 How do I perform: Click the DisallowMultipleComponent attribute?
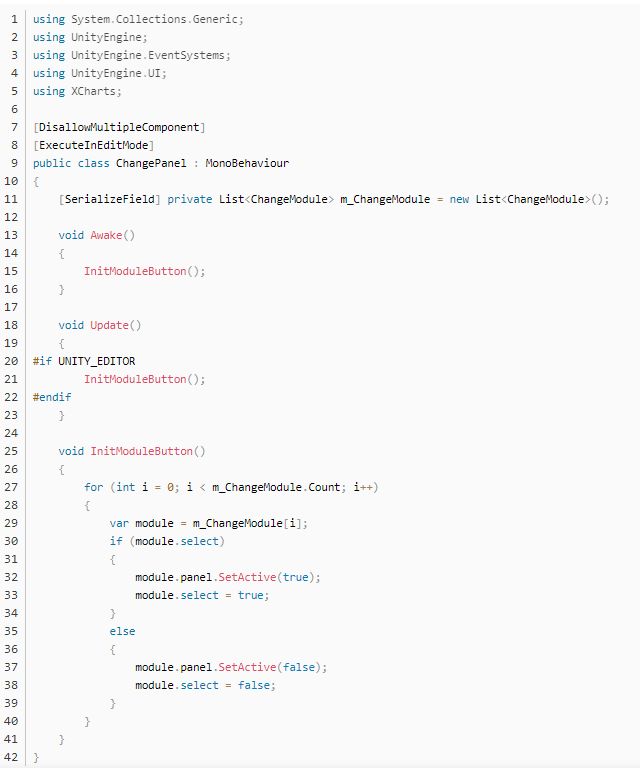119,127
